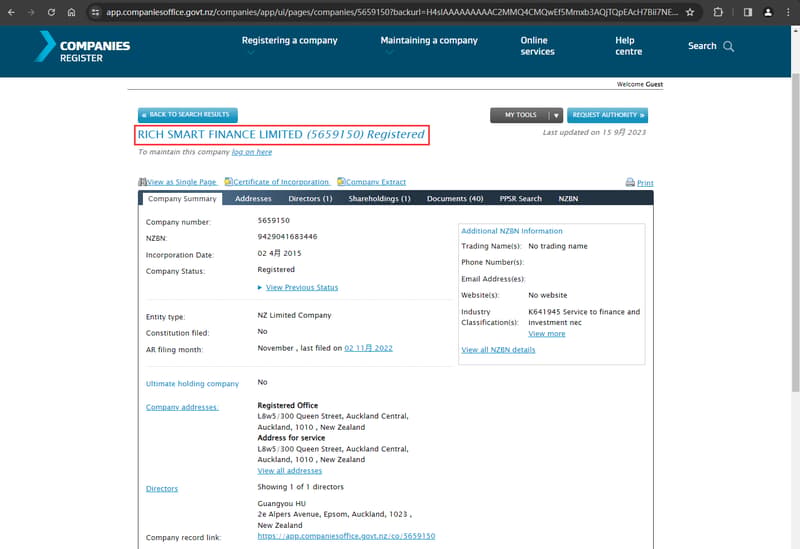Open the PPSR Search tab
This screenshot has height=549, width=800.
click(520, 198)
